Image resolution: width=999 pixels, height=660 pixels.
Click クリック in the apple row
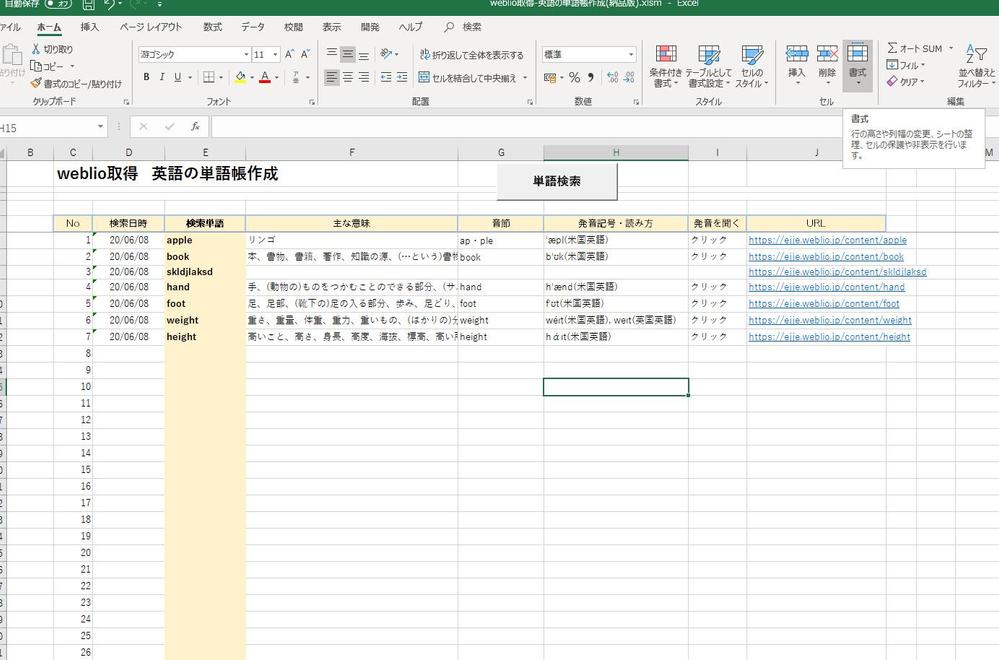(x=708, y=240)
